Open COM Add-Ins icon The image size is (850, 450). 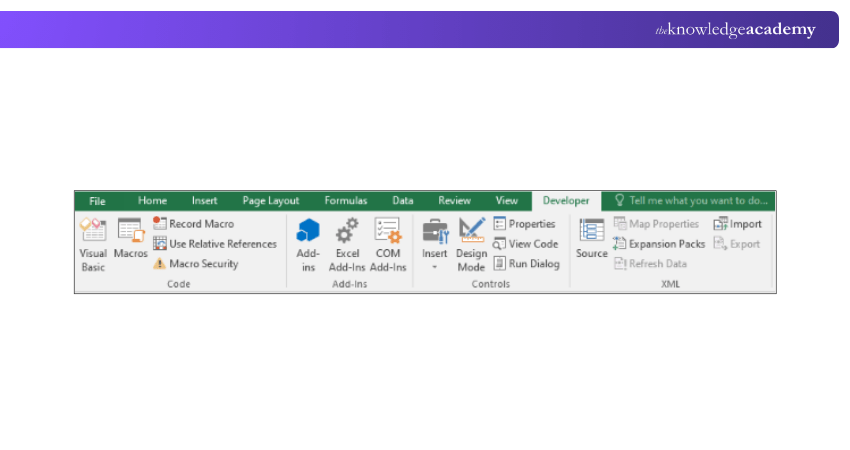[387, 231]
